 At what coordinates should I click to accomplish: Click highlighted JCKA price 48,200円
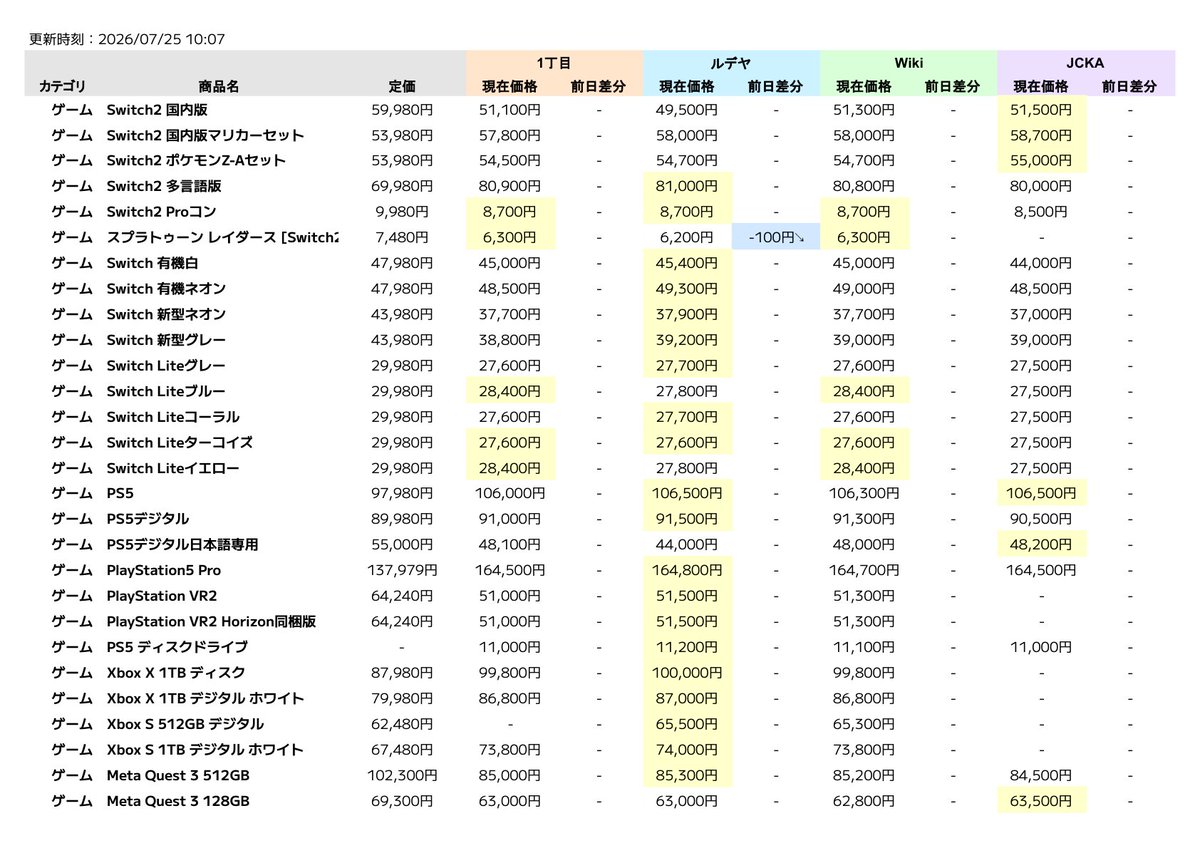pos(1041,545)
